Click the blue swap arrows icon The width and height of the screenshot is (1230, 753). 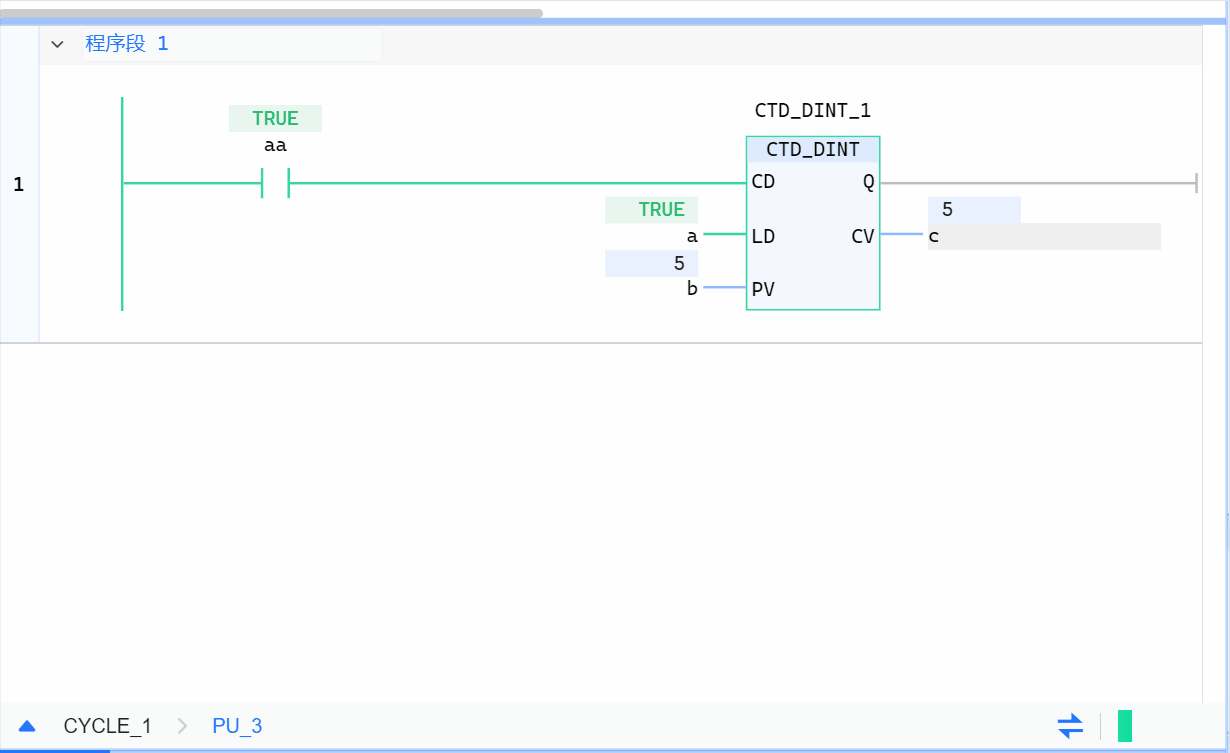tap(1070, 725)
